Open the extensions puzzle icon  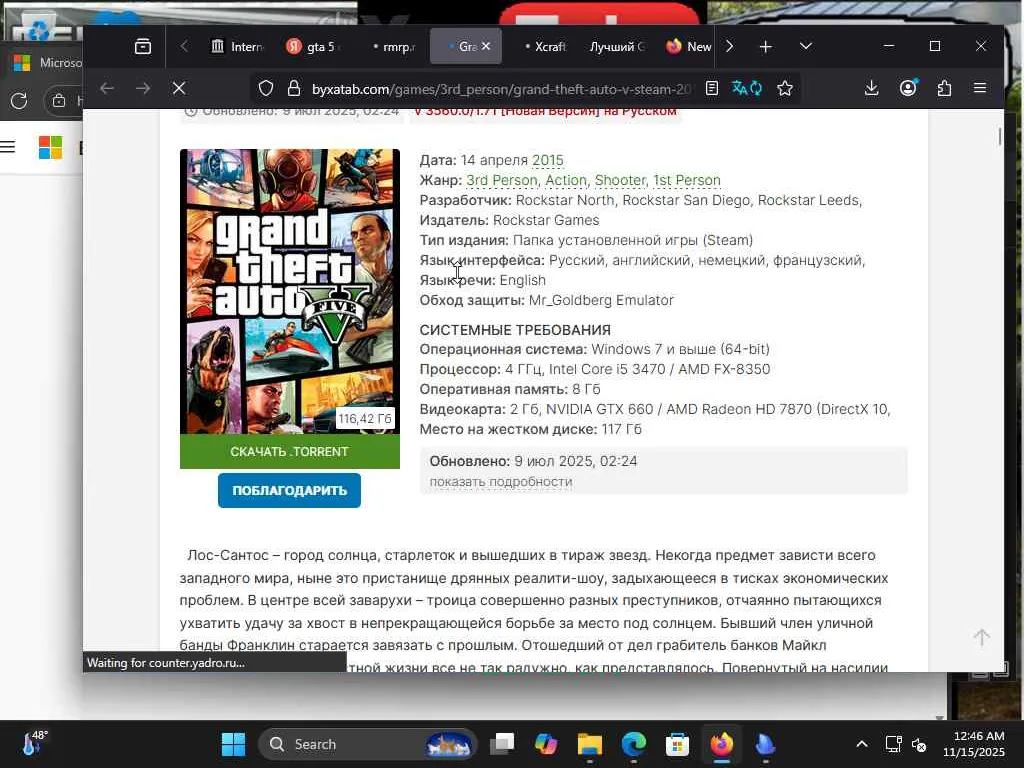944,88
